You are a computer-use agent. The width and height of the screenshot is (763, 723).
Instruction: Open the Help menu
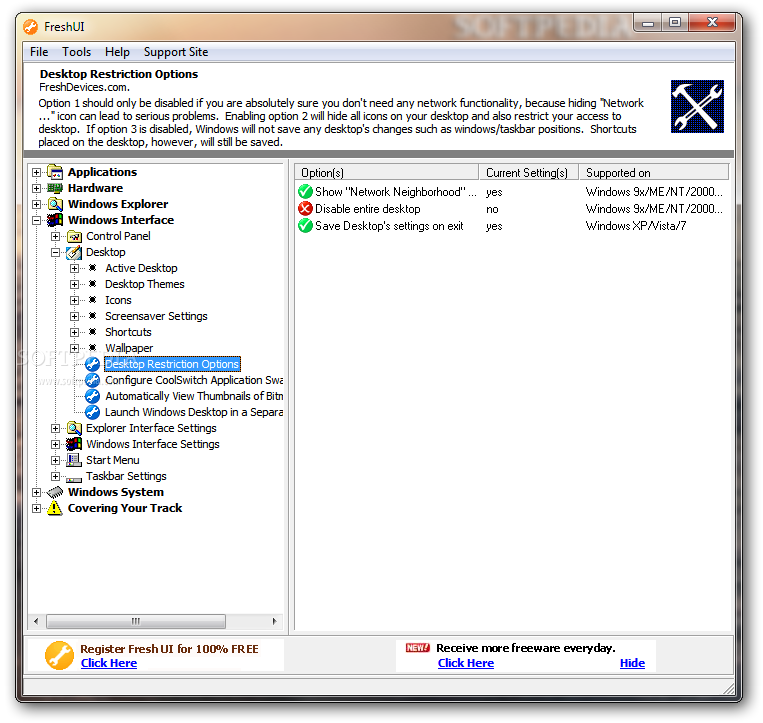coord(117,52)
